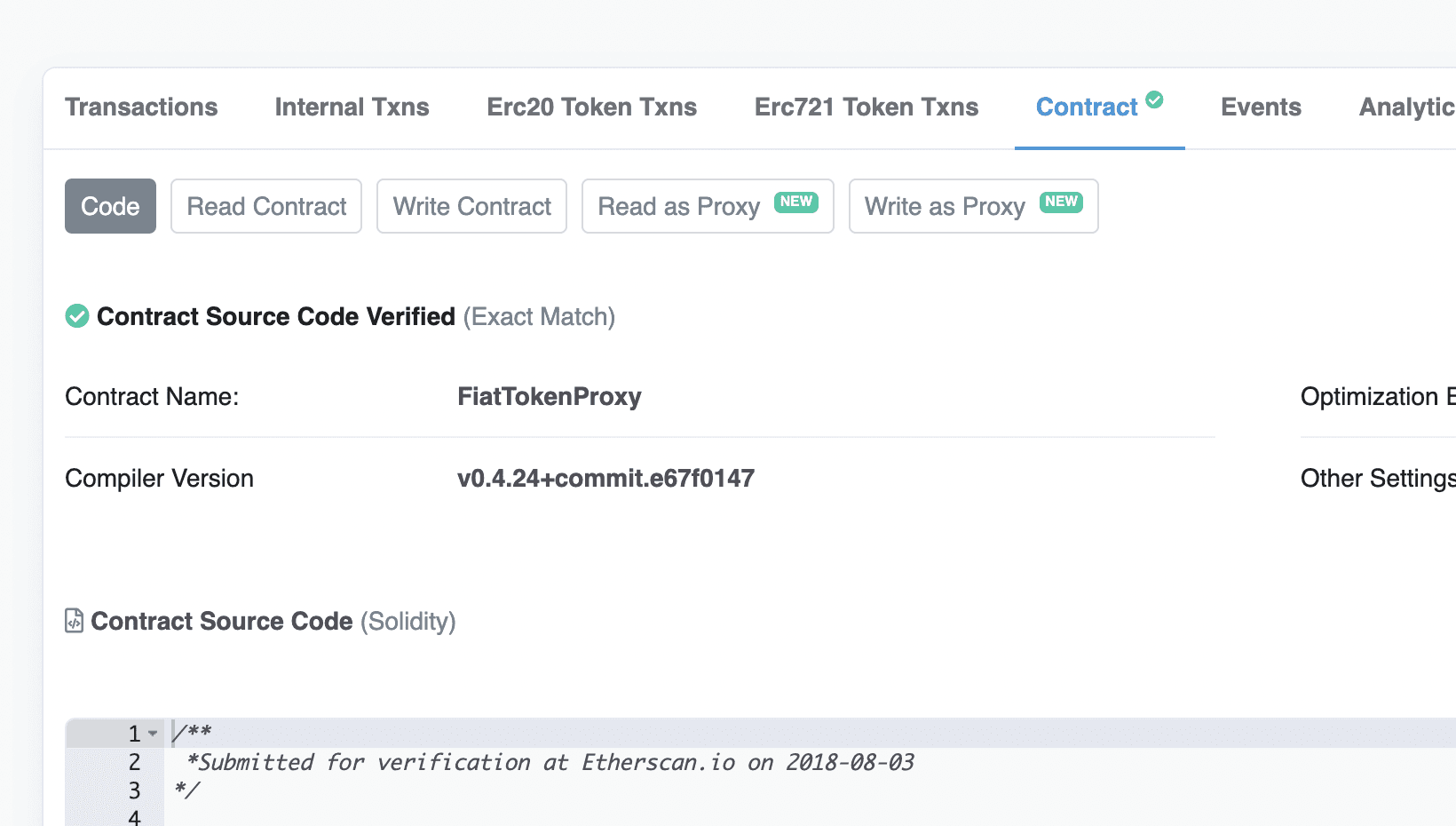Choose Read as Proxy
The image size is (1456, 826).
708,206
